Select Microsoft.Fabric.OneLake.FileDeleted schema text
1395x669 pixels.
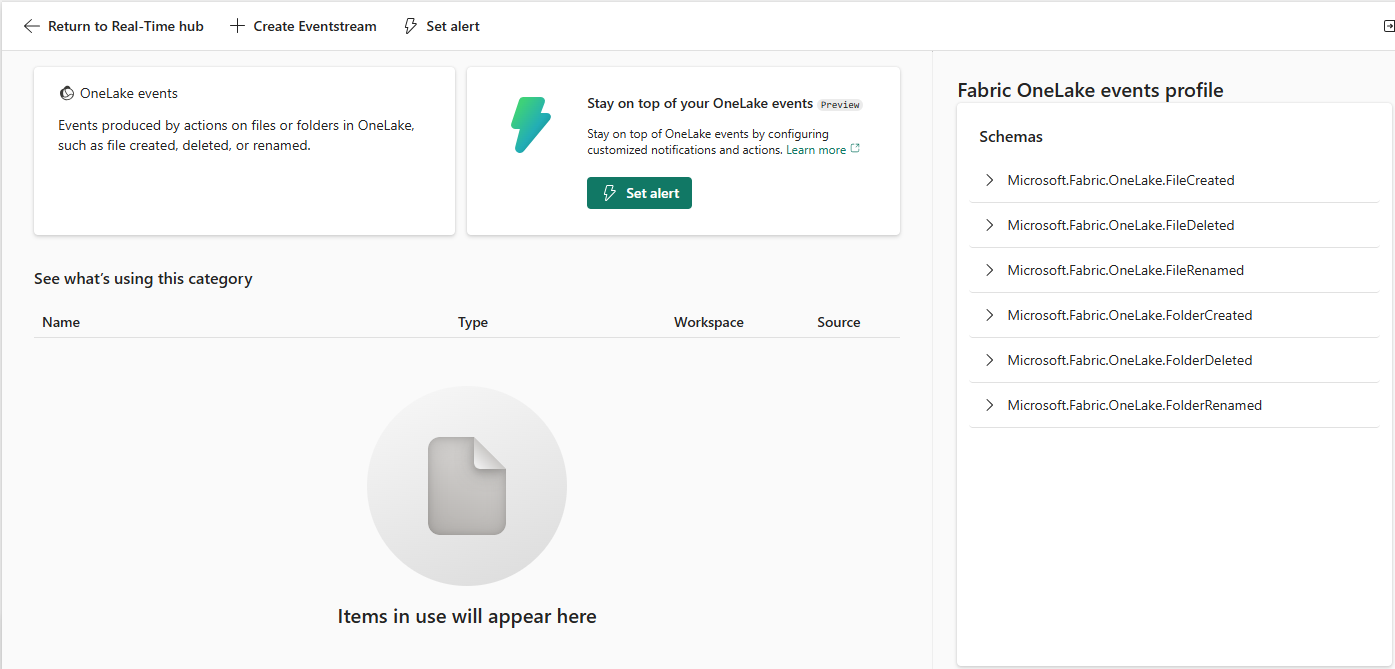click(x=1121, y=225)
